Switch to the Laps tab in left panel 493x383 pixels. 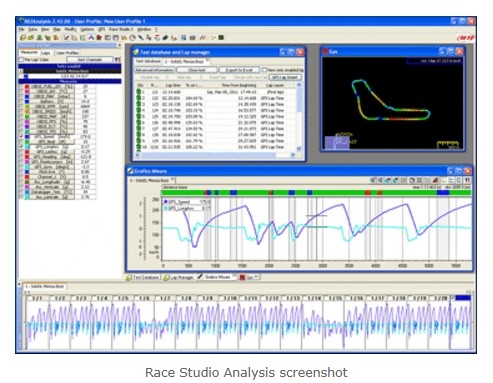point(45,53)
